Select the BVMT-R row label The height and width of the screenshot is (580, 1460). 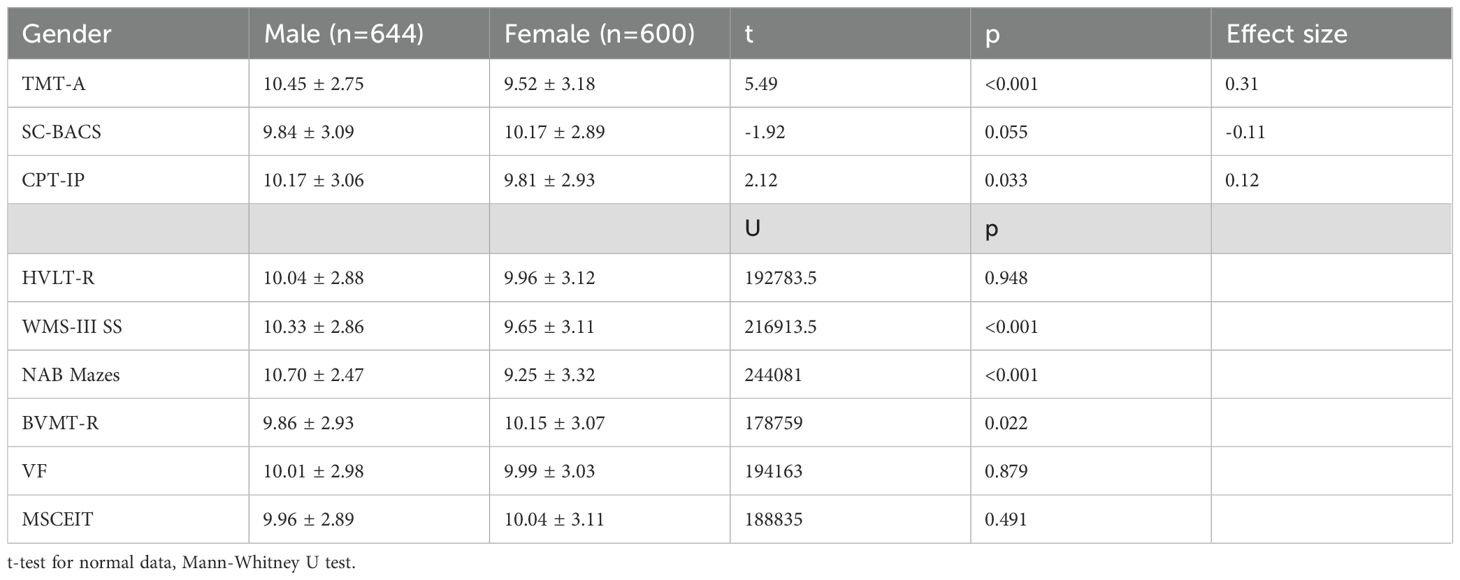pyautogui.click(x=54, y=423)
